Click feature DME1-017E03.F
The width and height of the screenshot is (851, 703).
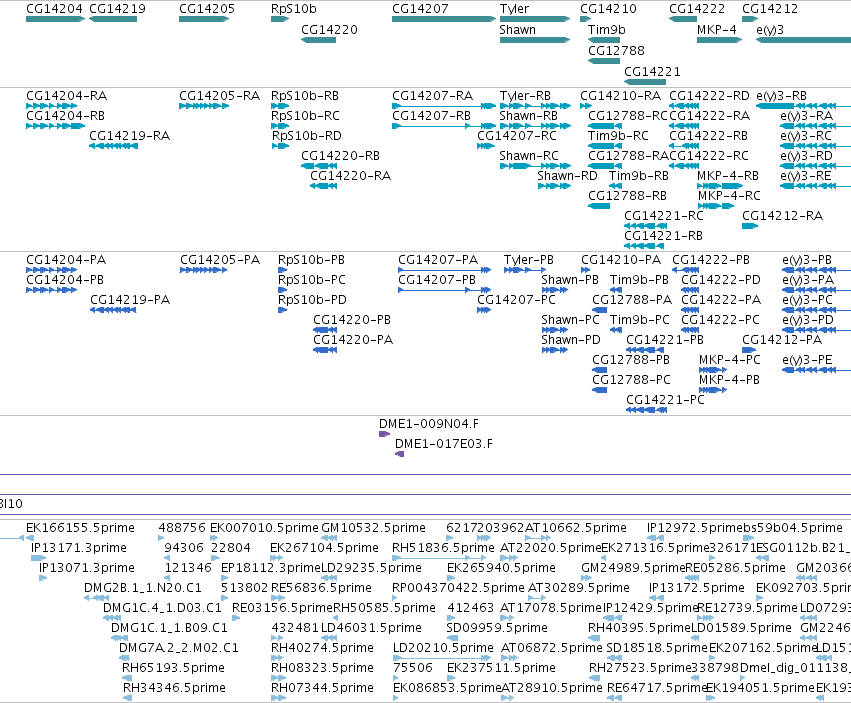pyautogui.click(x=444, y=444)
